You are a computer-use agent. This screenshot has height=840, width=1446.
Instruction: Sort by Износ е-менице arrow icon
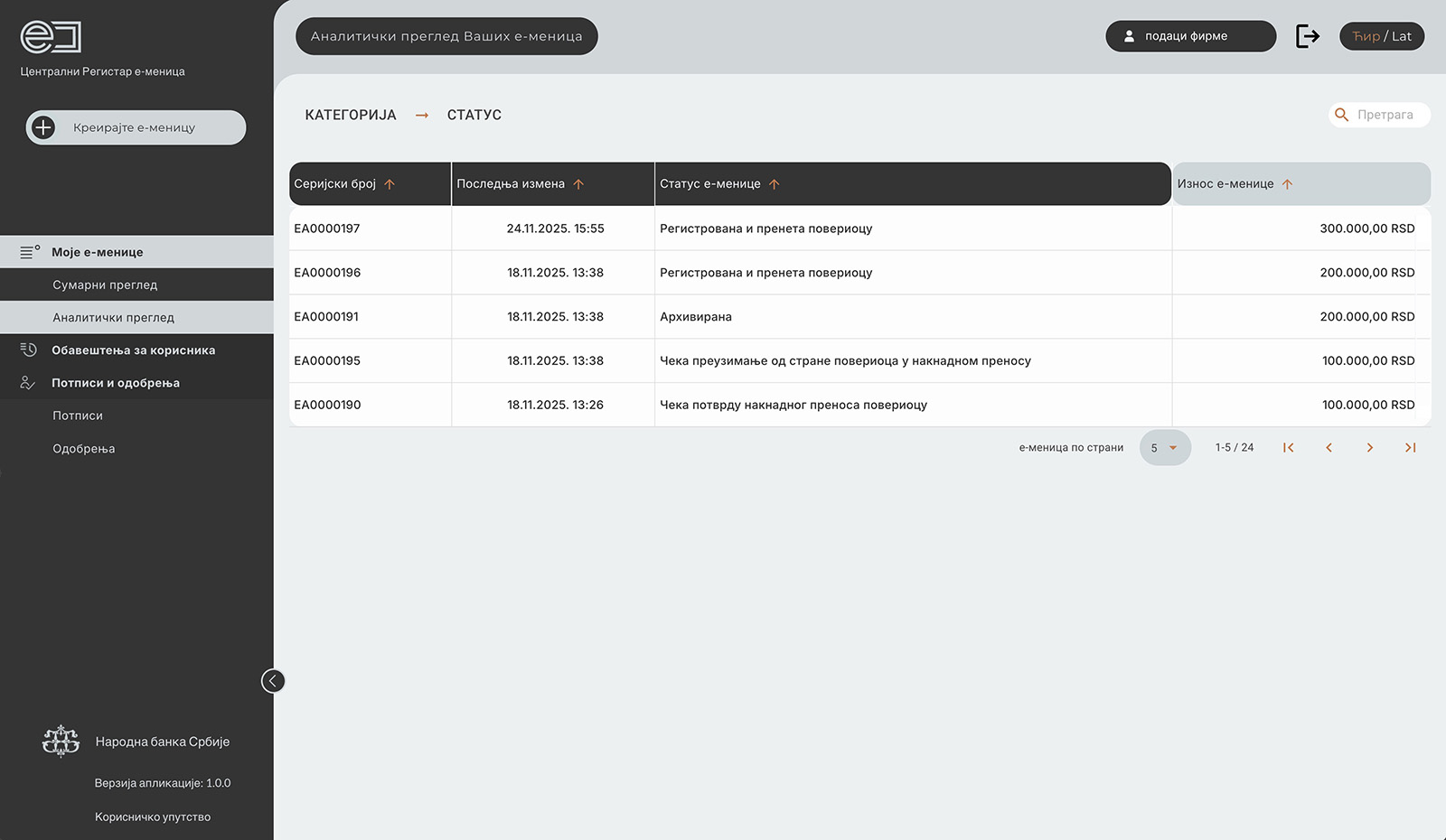click(x=1287, y=184)
